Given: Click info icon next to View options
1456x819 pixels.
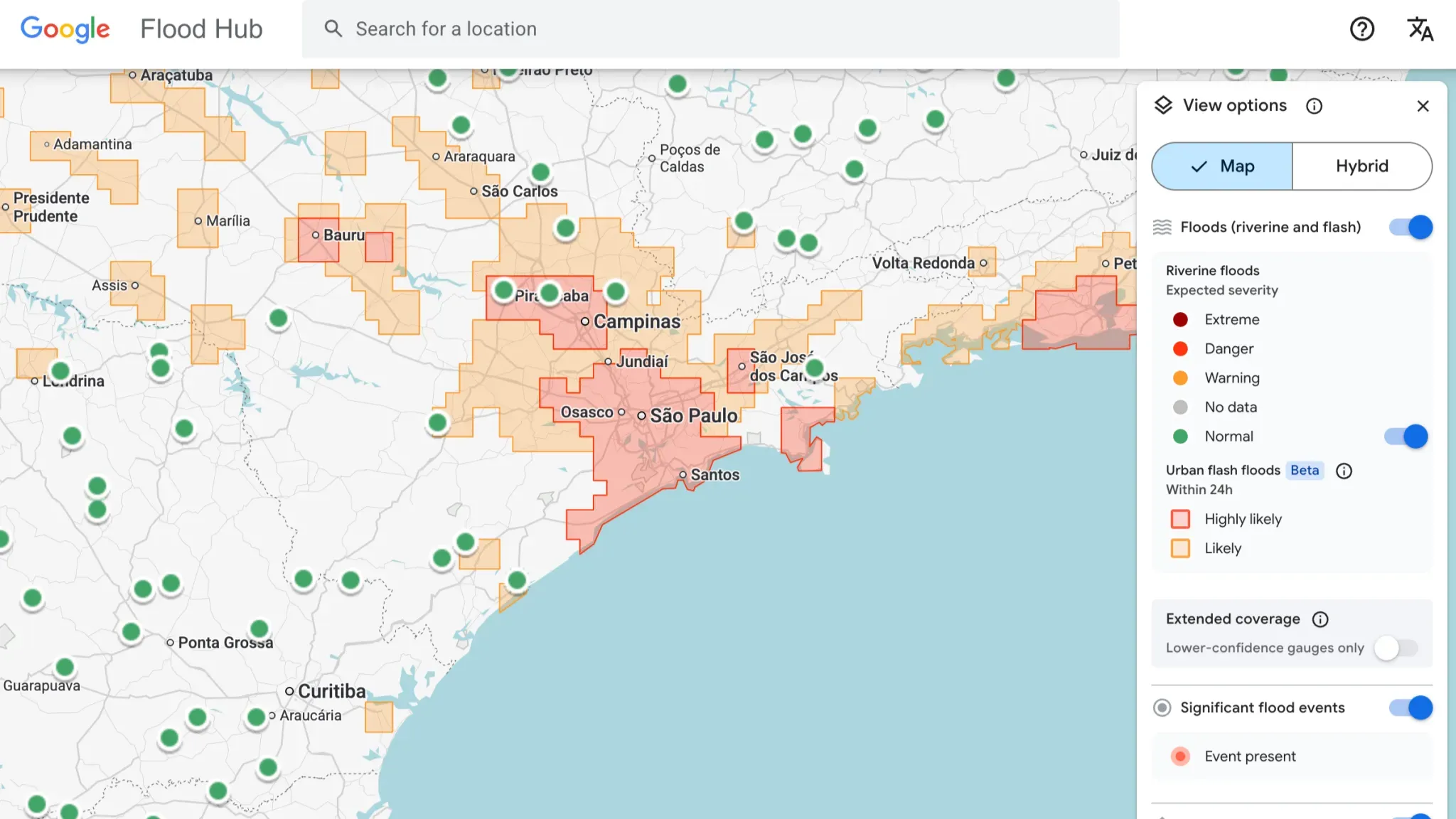Looking at the screenshot, I should 1314,106.
